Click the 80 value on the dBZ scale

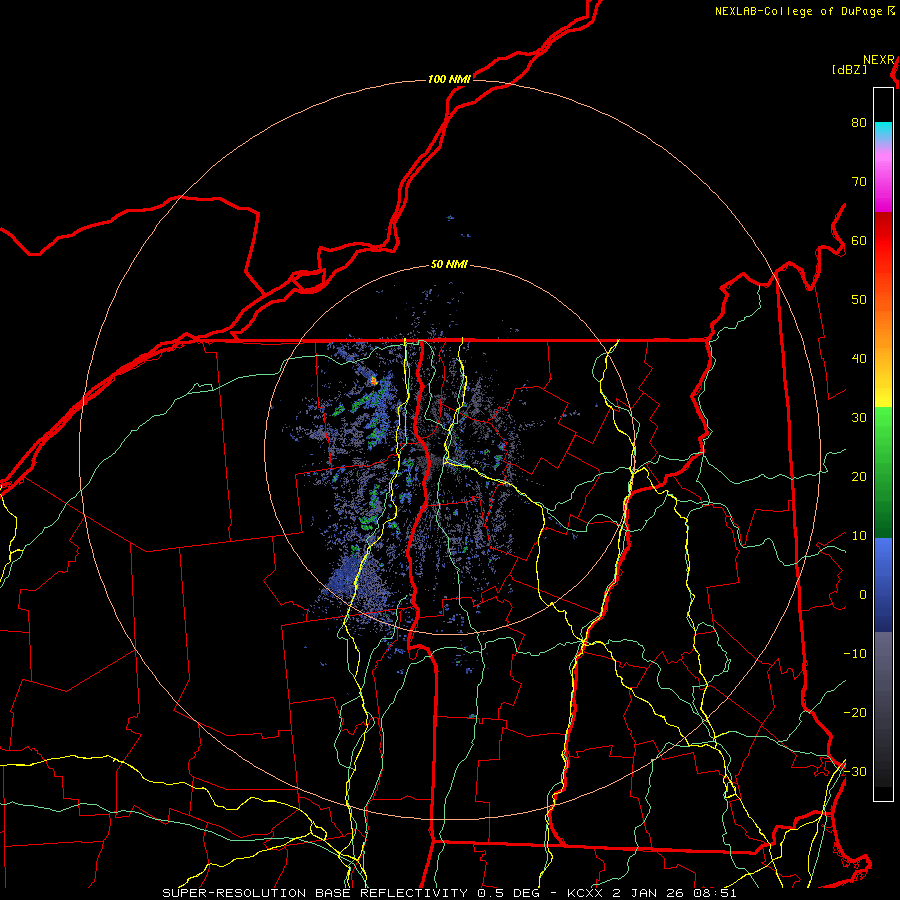tap(859, 122)
